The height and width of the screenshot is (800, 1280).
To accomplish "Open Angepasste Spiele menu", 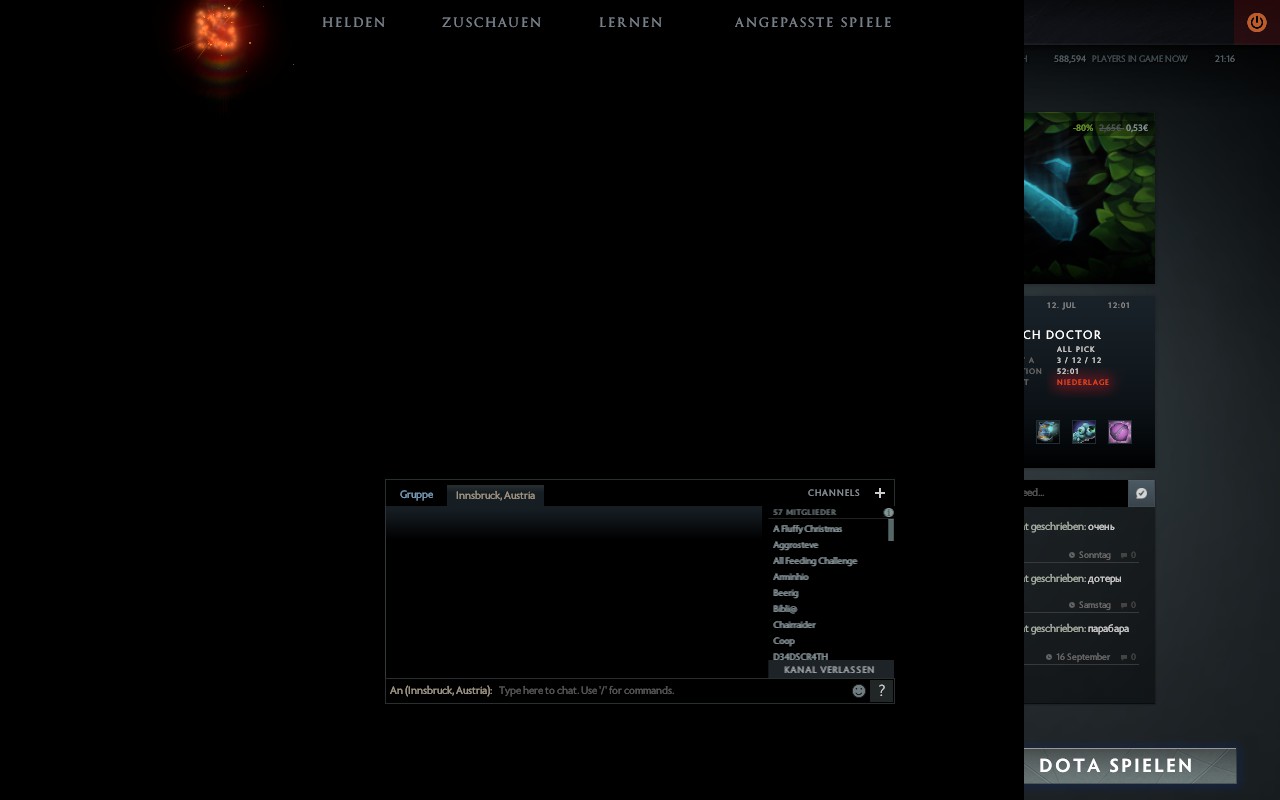I will click(x=813, y=23).
